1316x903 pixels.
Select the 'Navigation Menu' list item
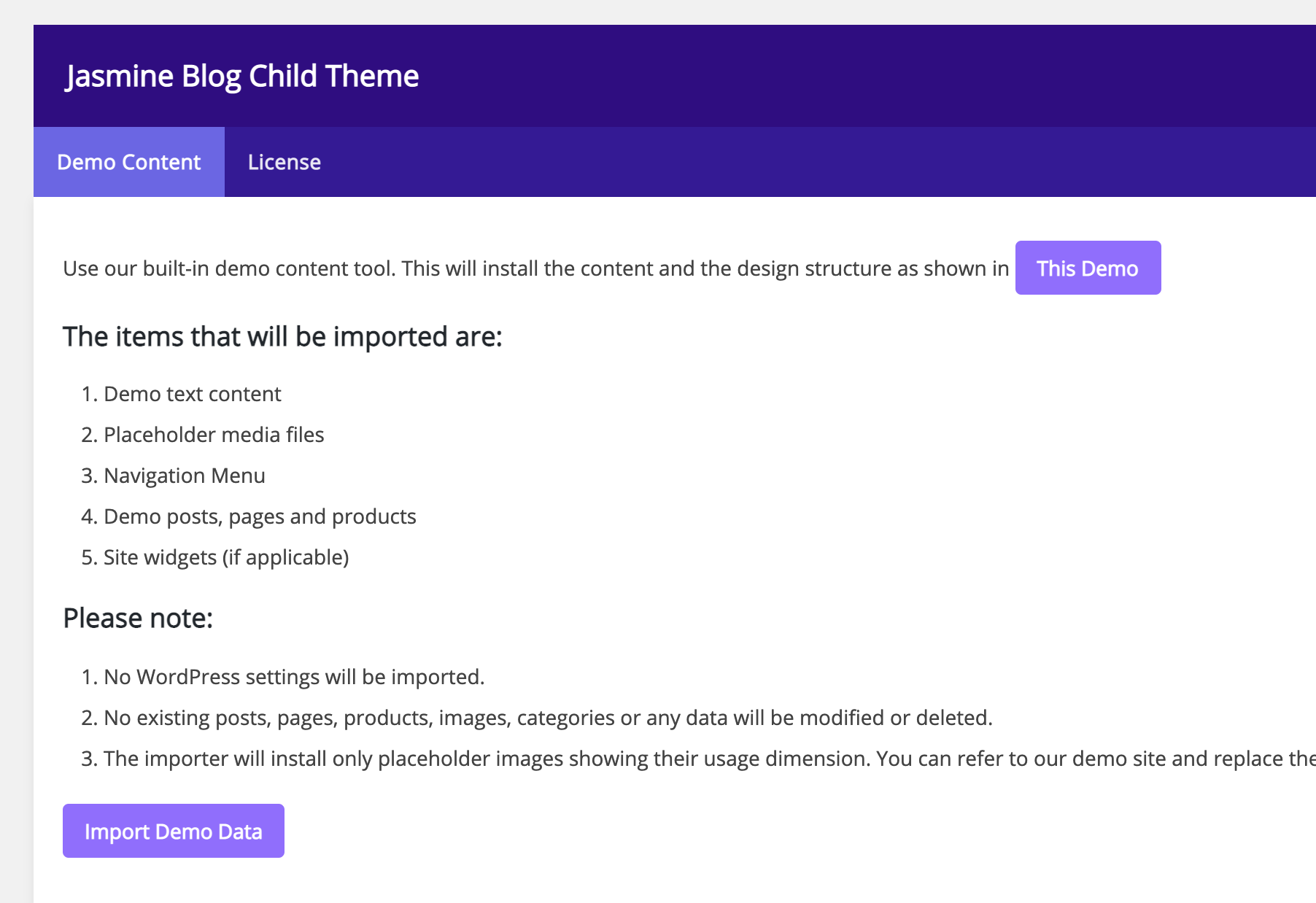(185, 476)
